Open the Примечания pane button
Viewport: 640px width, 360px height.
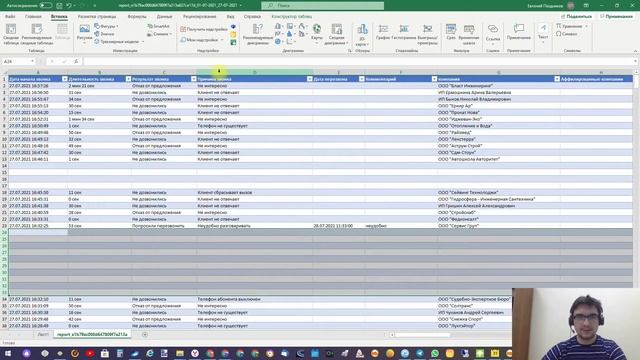click(x=616, y=16)
